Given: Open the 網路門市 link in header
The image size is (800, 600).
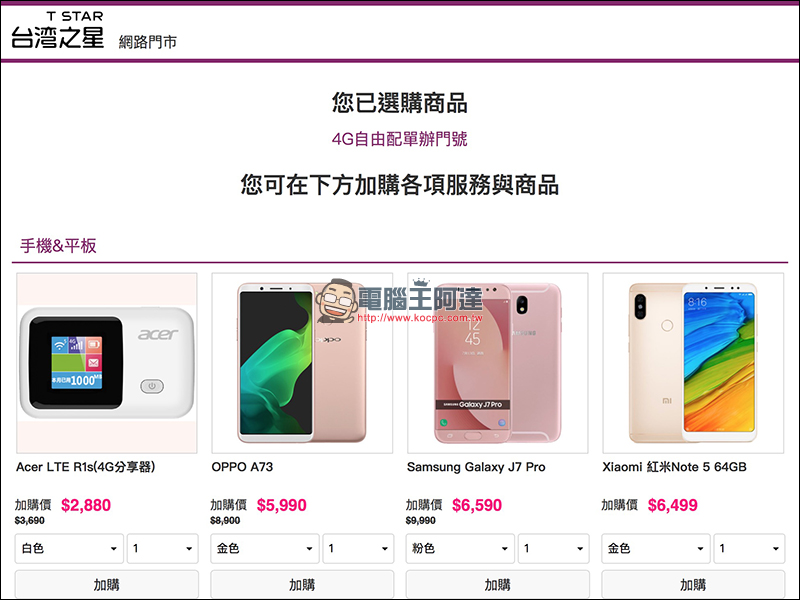Looking at the screenshot, I should (x=148, y=42).
